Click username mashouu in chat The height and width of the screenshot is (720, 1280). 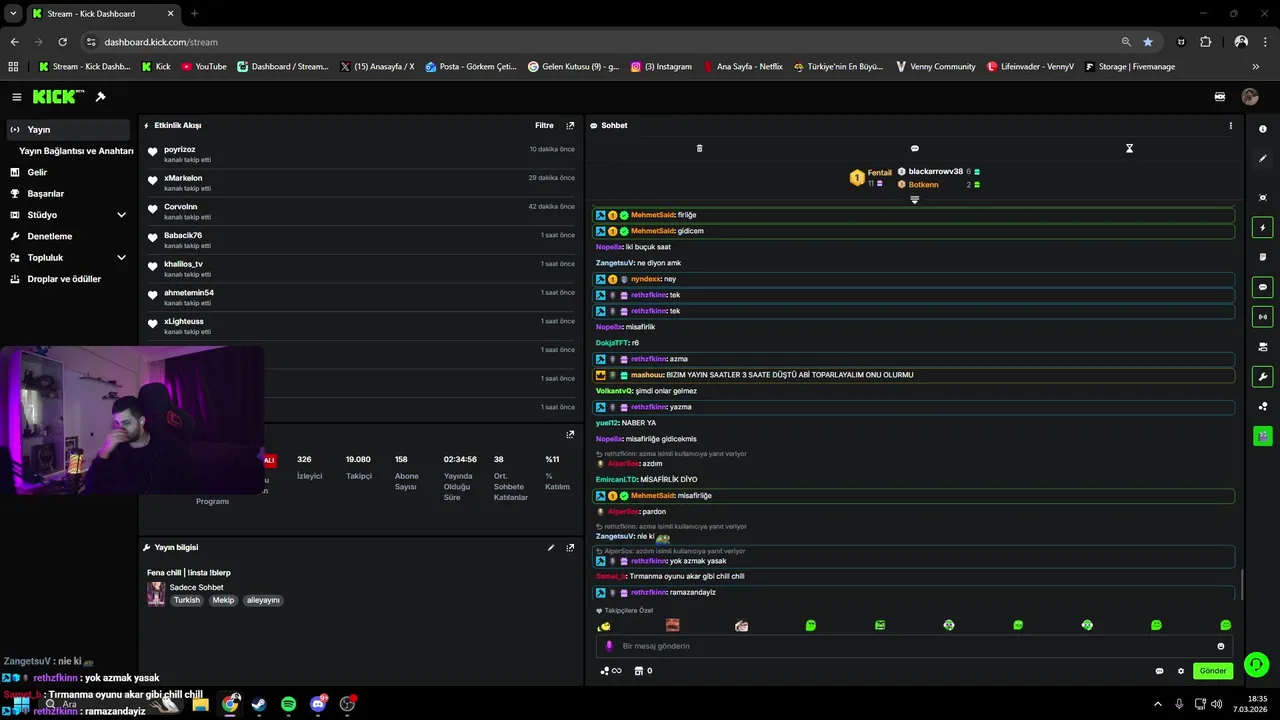coord(647,375)
